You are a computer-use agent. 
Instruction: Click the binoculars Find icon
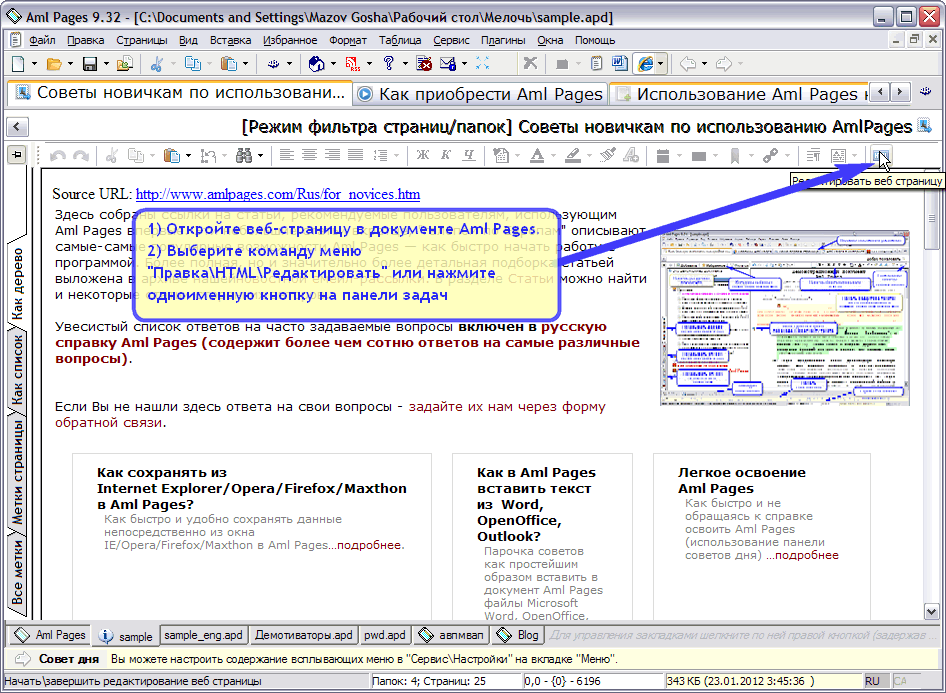click(x=244, y=156)
